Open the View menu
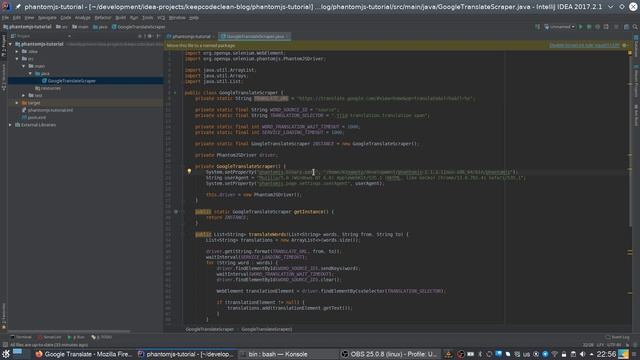Viewport: 640px width, 360px height. point(29,18)
